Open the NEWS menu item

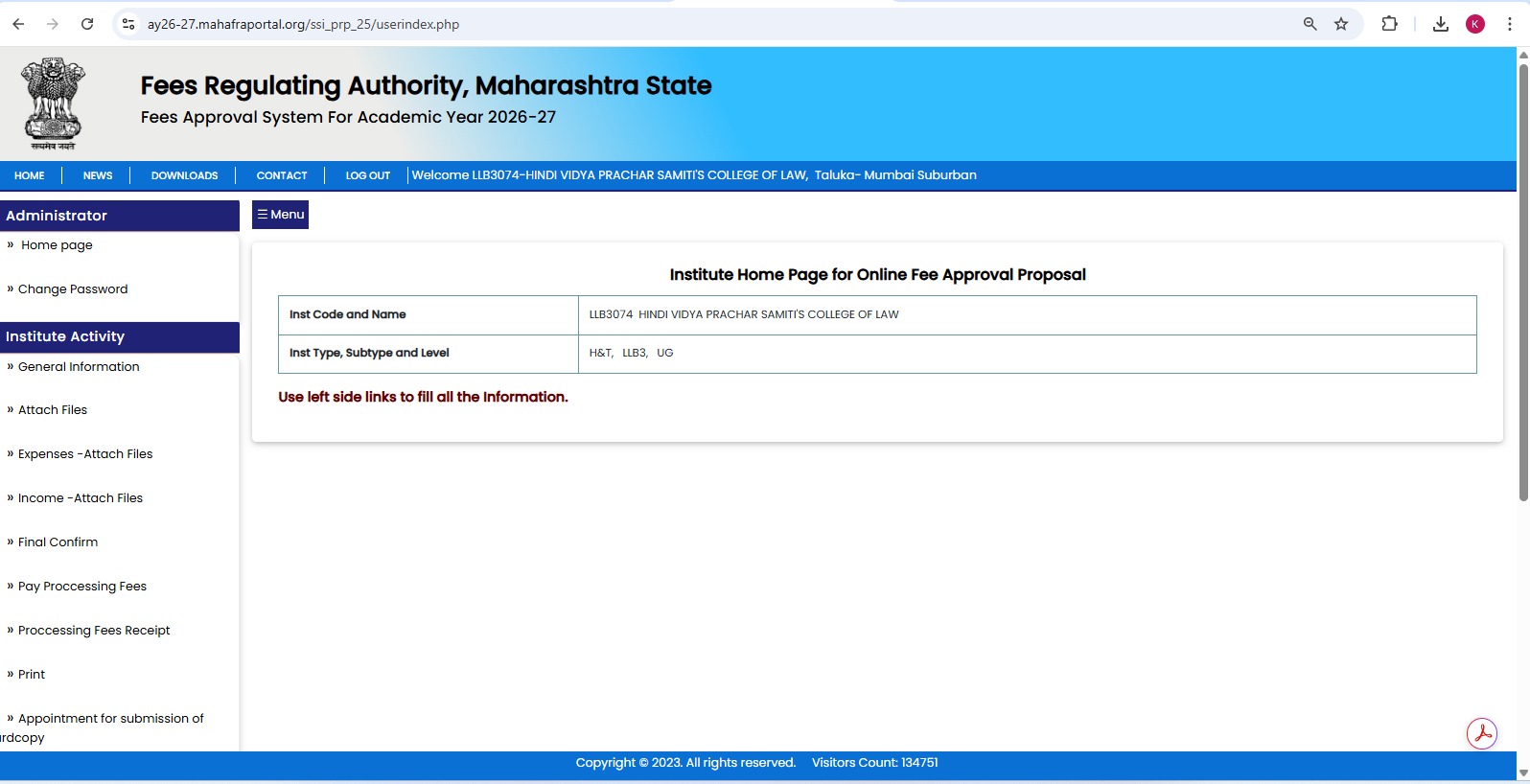(98, 175)
